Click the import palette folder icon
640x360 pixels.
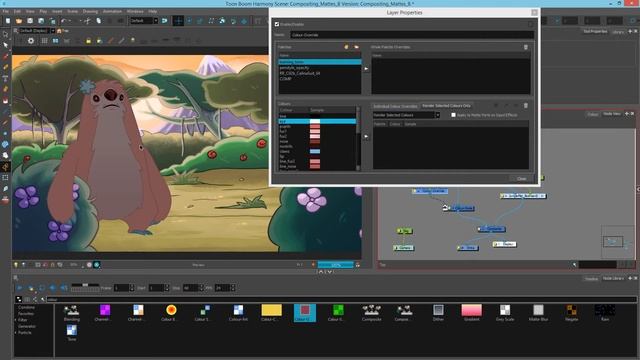(x=356, y=47)
